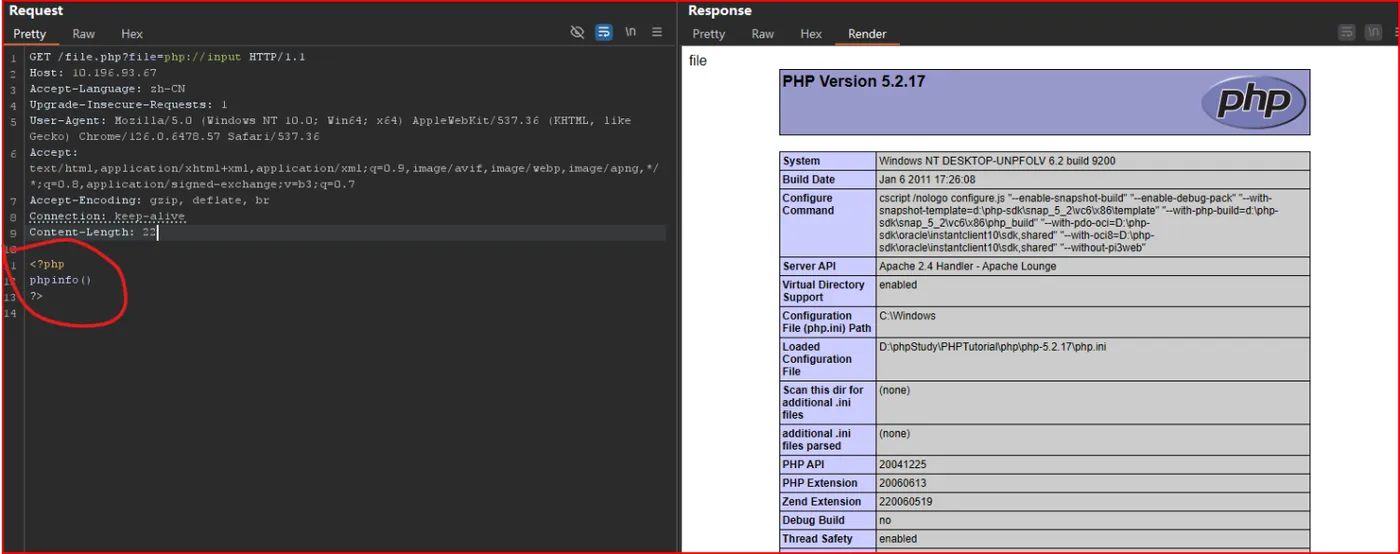Click the Connection: keep-alive header
This screenshot has height=554, width=1400.
[x=107, y=217]
